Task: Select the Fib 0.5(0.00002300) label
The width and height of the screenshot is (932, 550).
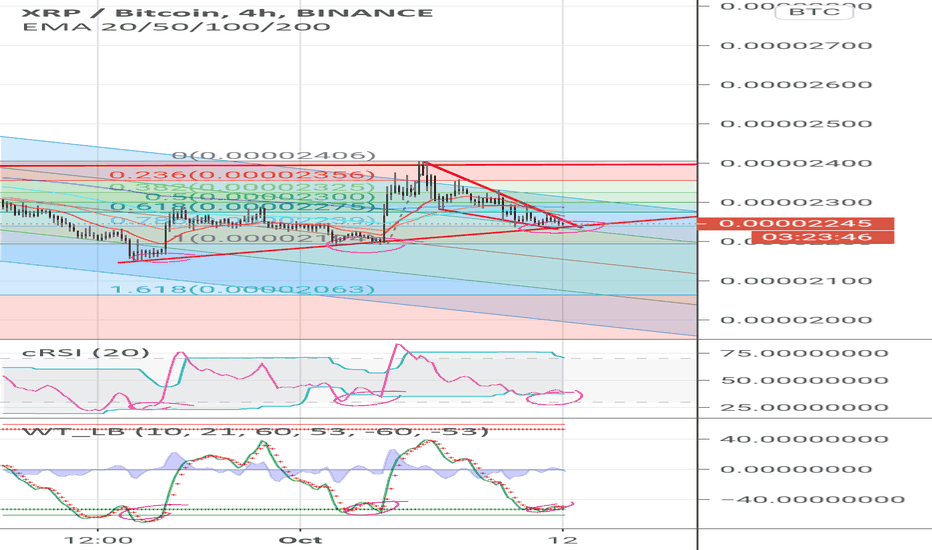Action: (260, 196)
